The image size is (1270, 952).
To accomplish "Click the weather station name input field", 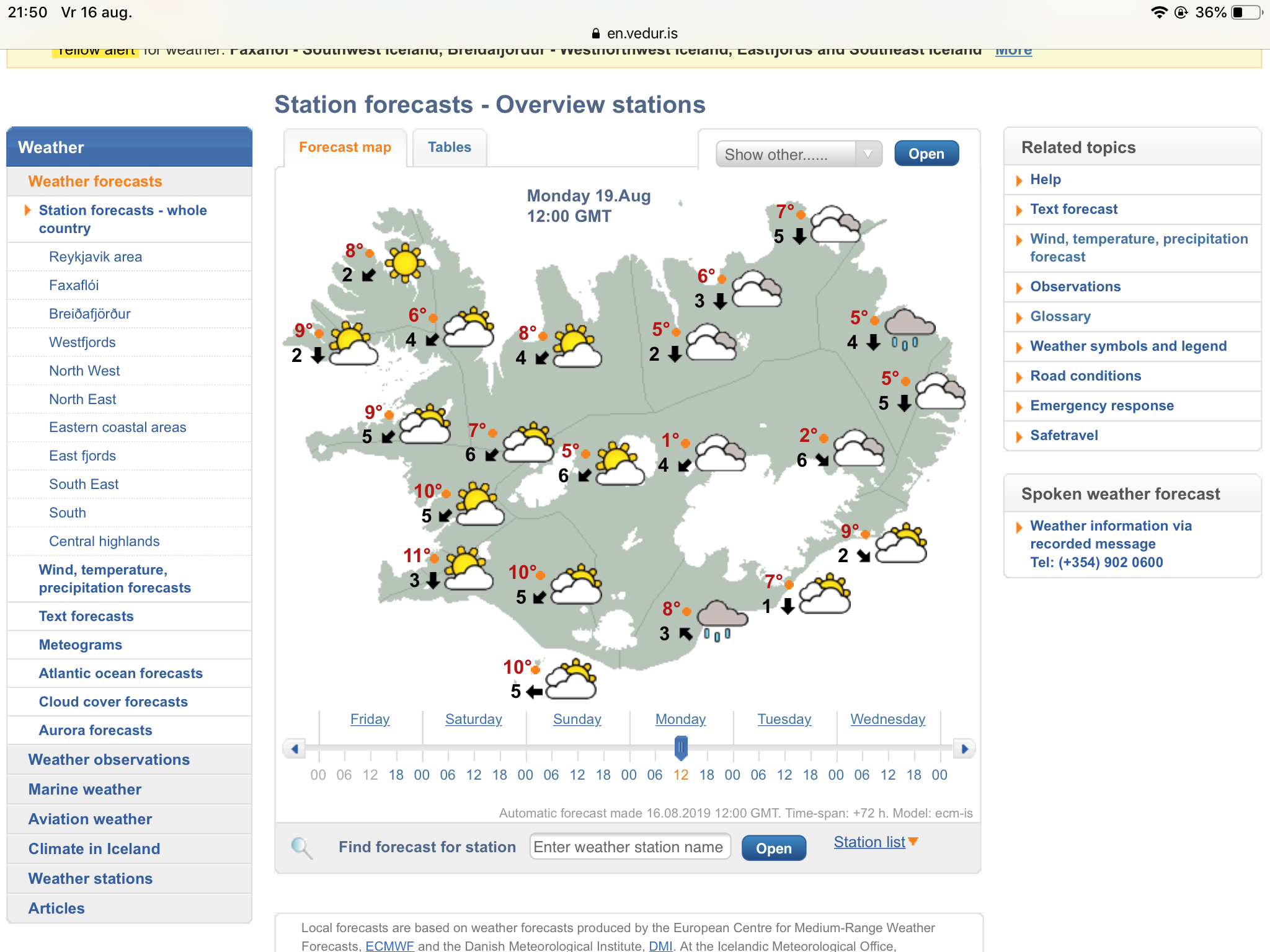I will pyautogui.click(x=630, y=847).
